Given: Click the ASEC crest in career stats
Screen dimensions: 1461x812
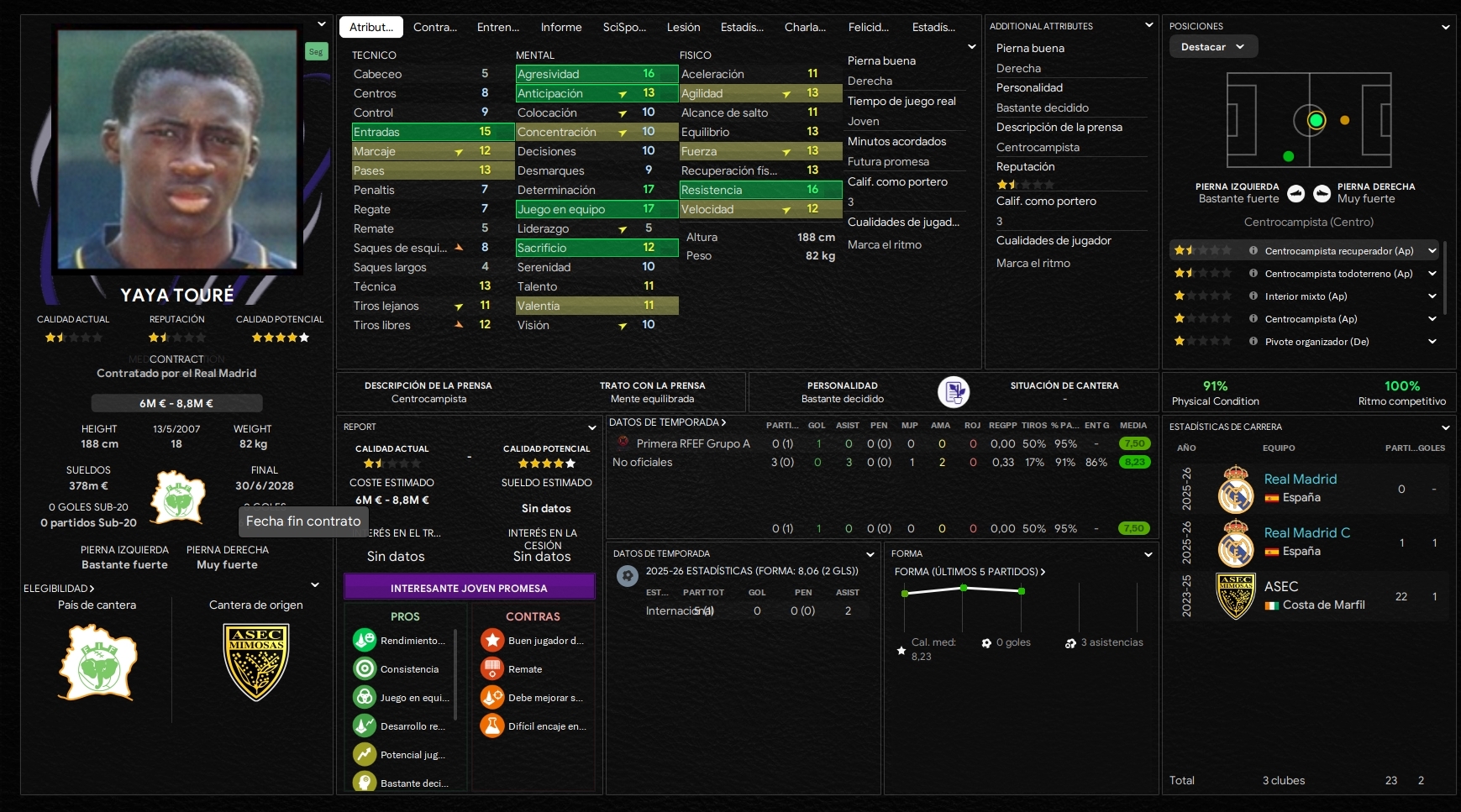Looking at the screenshot, I should coord(1236,596).
